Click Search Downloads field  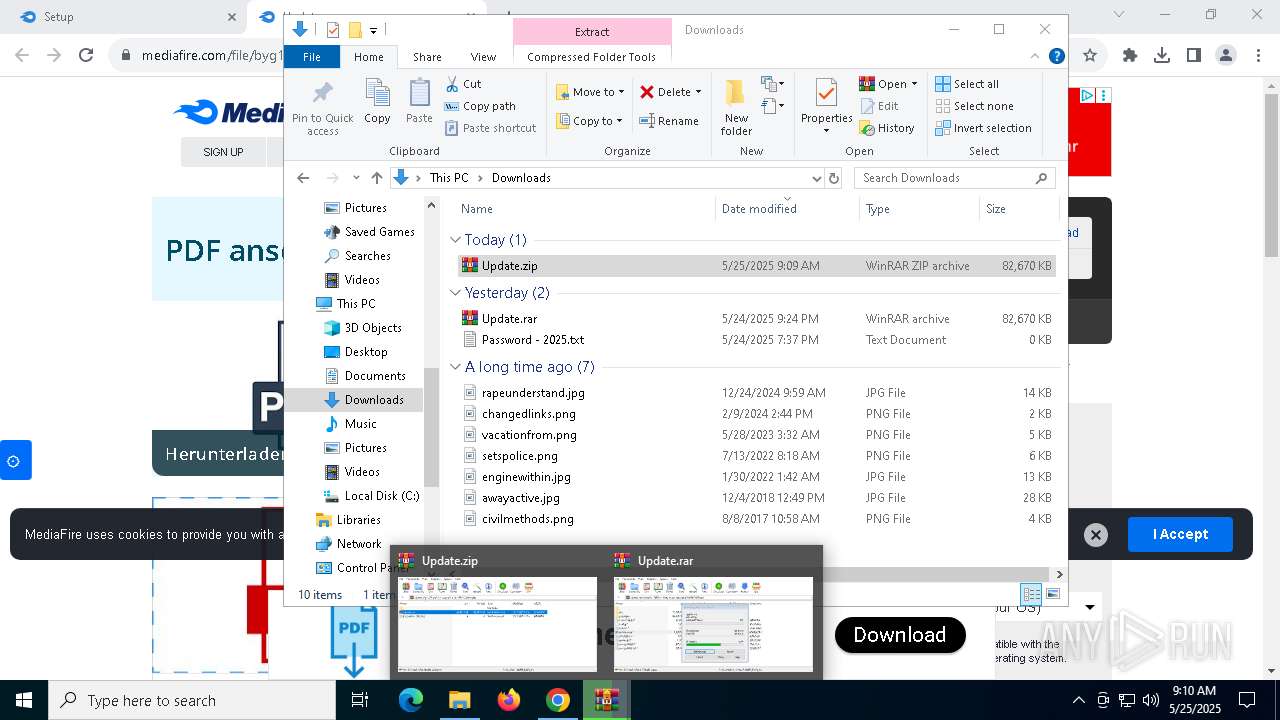pos(955,178)
